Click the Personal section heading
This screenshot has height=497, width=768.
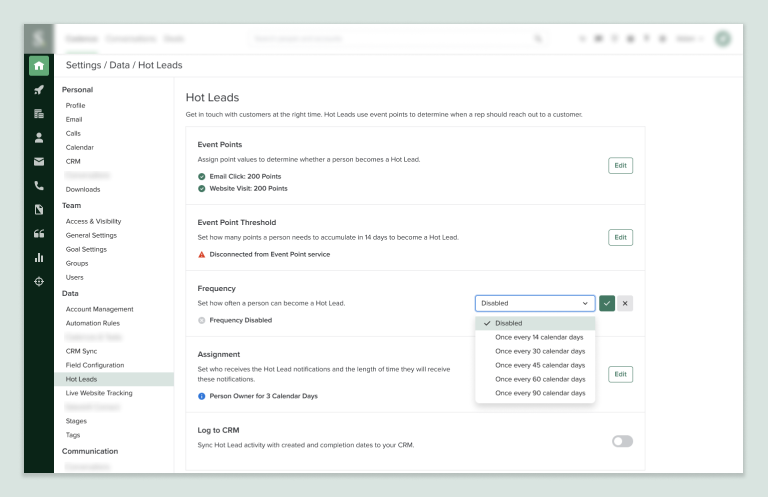pos(77,90)
